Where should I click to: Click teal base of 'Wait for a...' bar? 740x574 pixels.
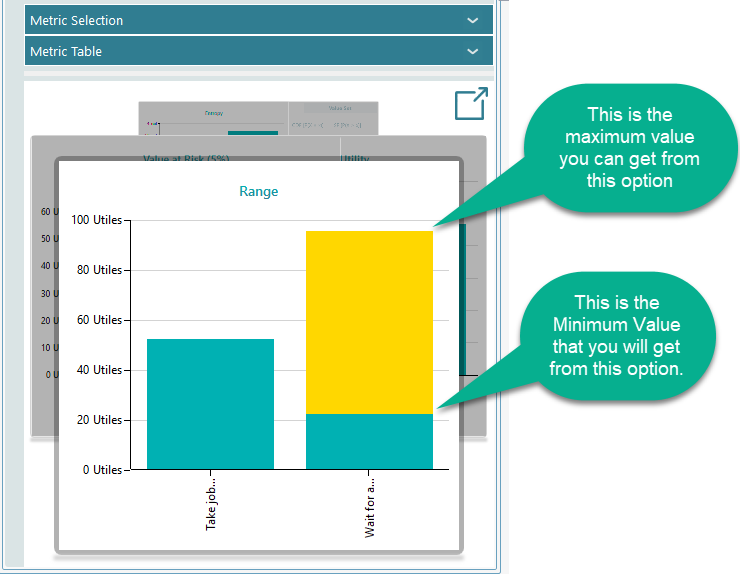[369, 441]
